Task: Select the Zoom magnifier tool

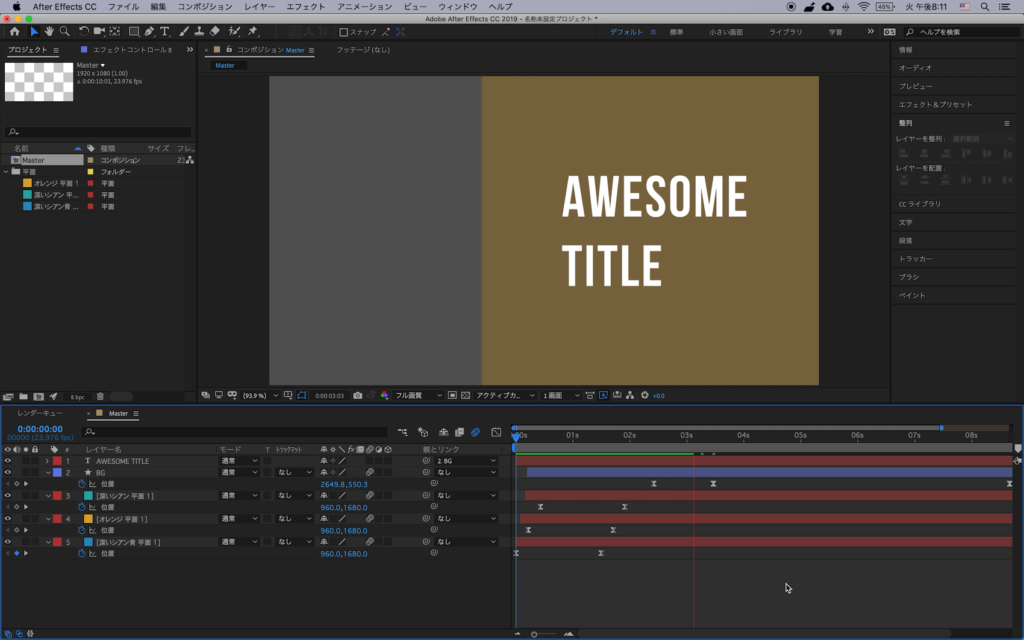Action: (65, 32)
